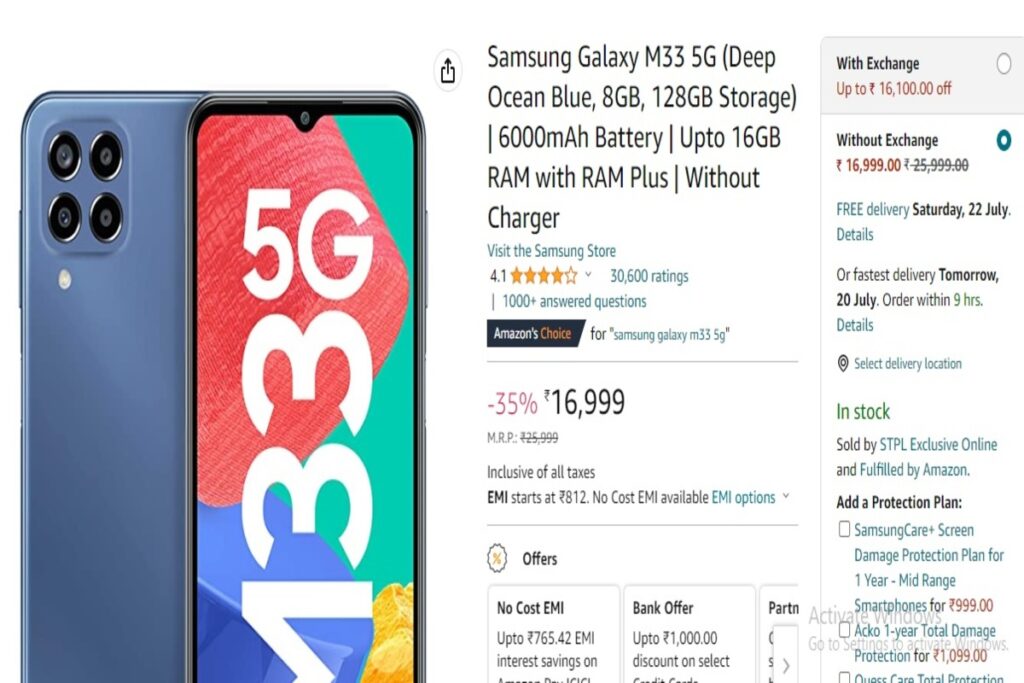Click Select delivery location
1024x683 pixels.
point(908,364)
